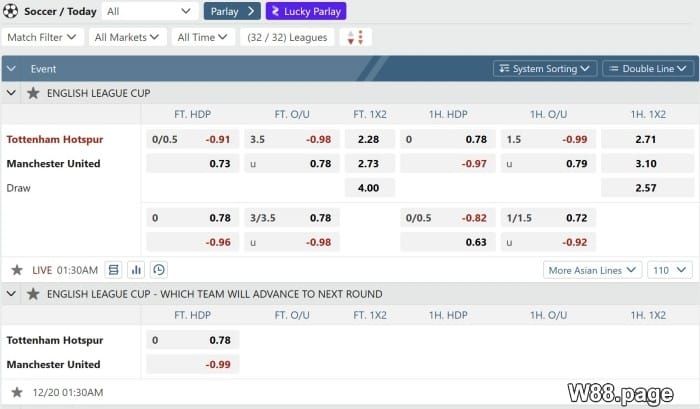Open the (32 / 32) Leagues selector
The width and height of the screenshot is (700, 409).
click(288, 37)
